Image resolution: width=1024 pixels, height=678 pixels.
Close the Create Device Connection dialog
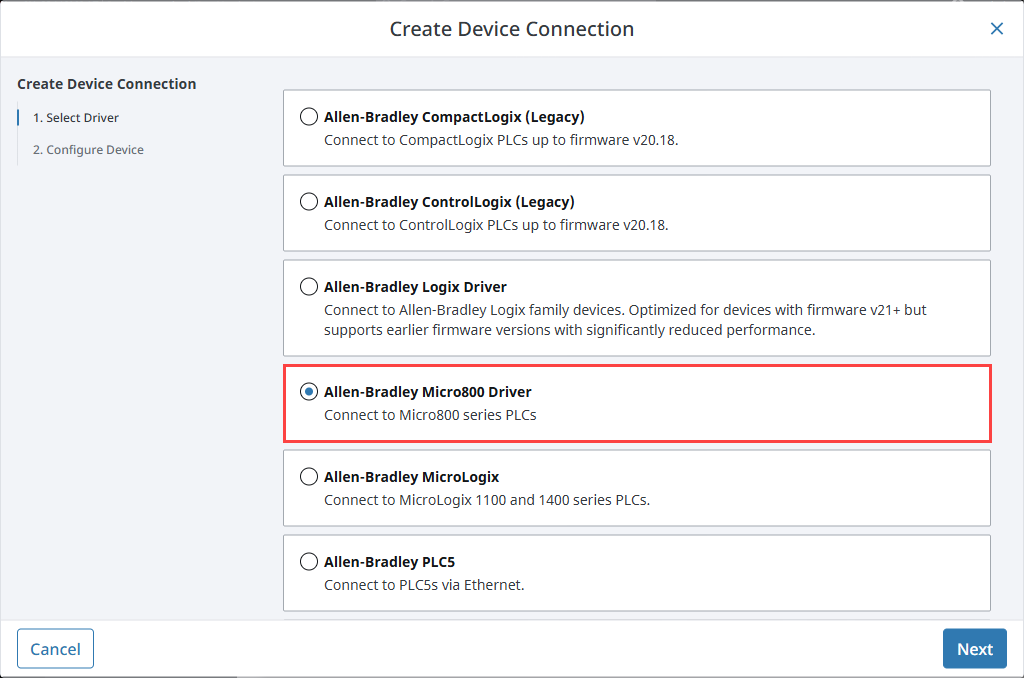(997, 29)
